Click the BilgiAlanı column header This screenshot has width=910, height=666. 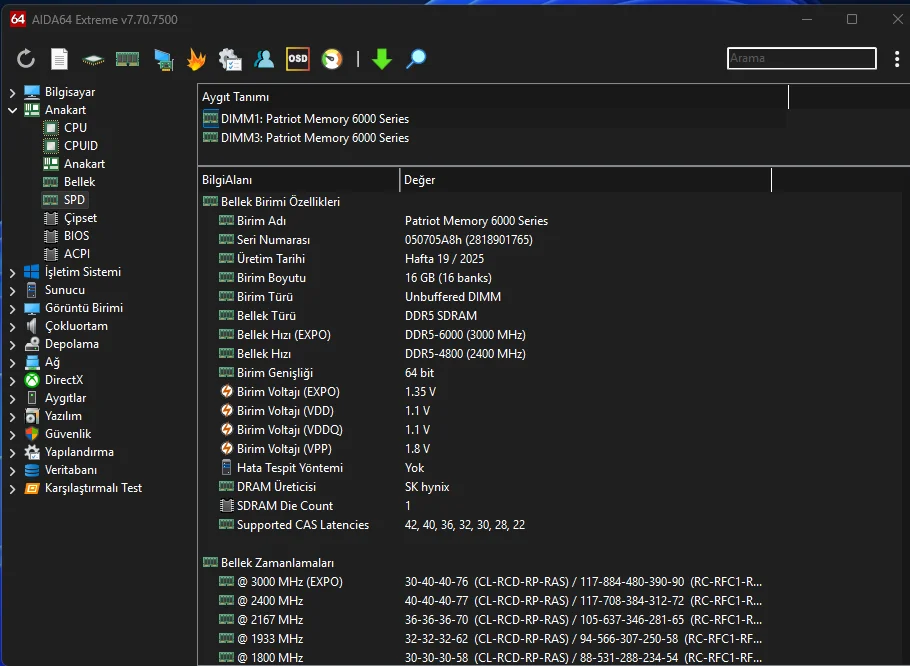pos(298,180)
